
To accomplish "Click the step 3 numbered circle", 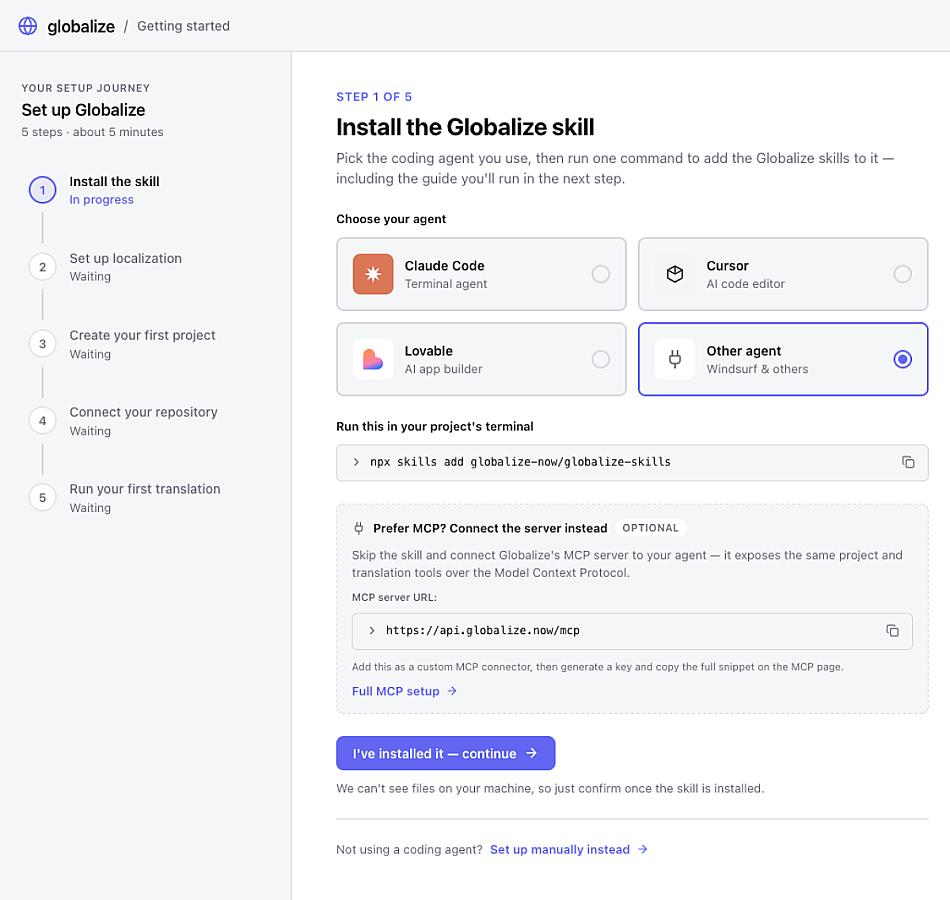I will pyautogui.click(x=42, y=344).
